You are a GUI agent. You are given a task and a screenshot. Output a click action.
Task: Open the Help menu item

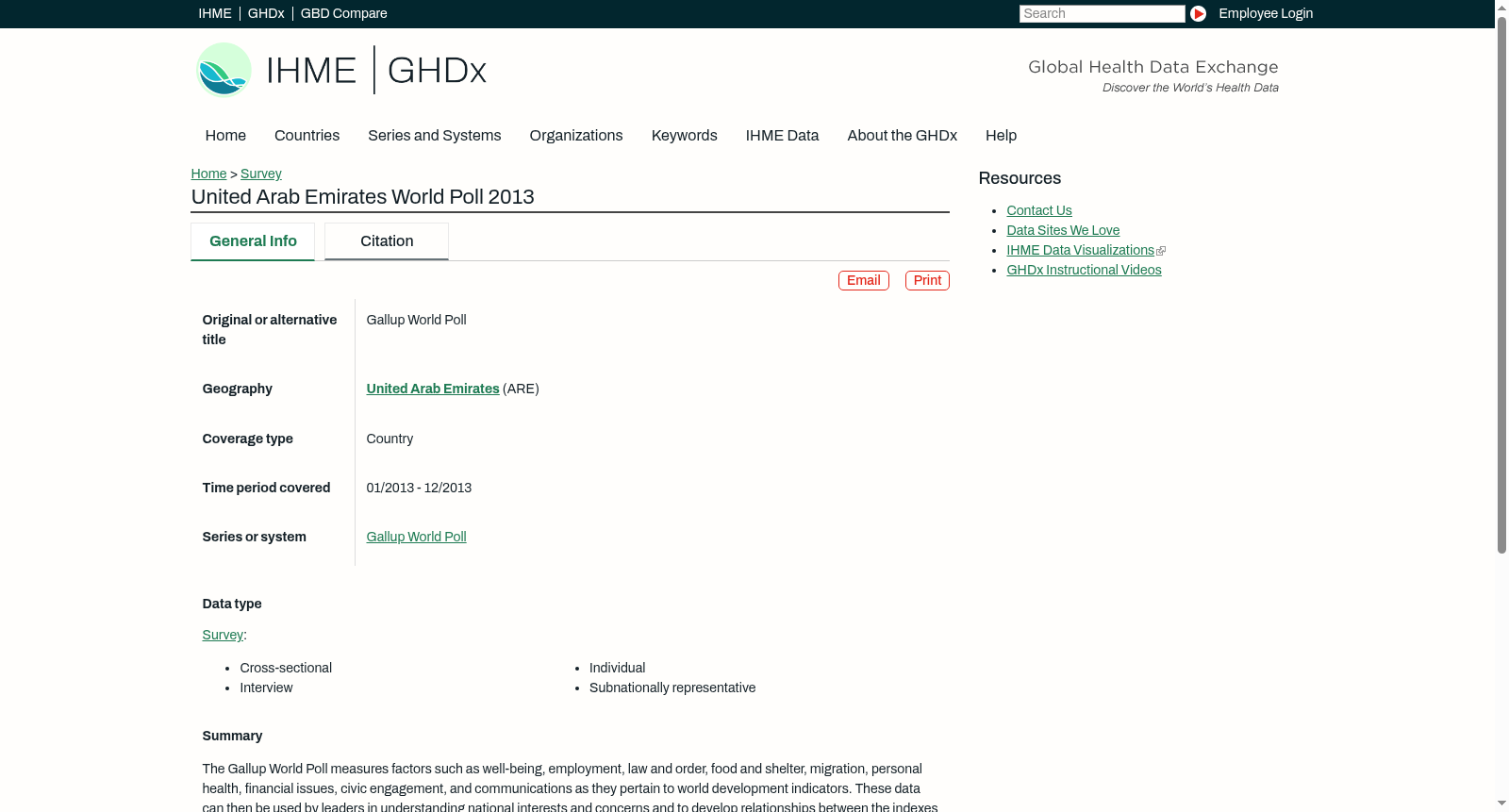[x=1001, y=135]
